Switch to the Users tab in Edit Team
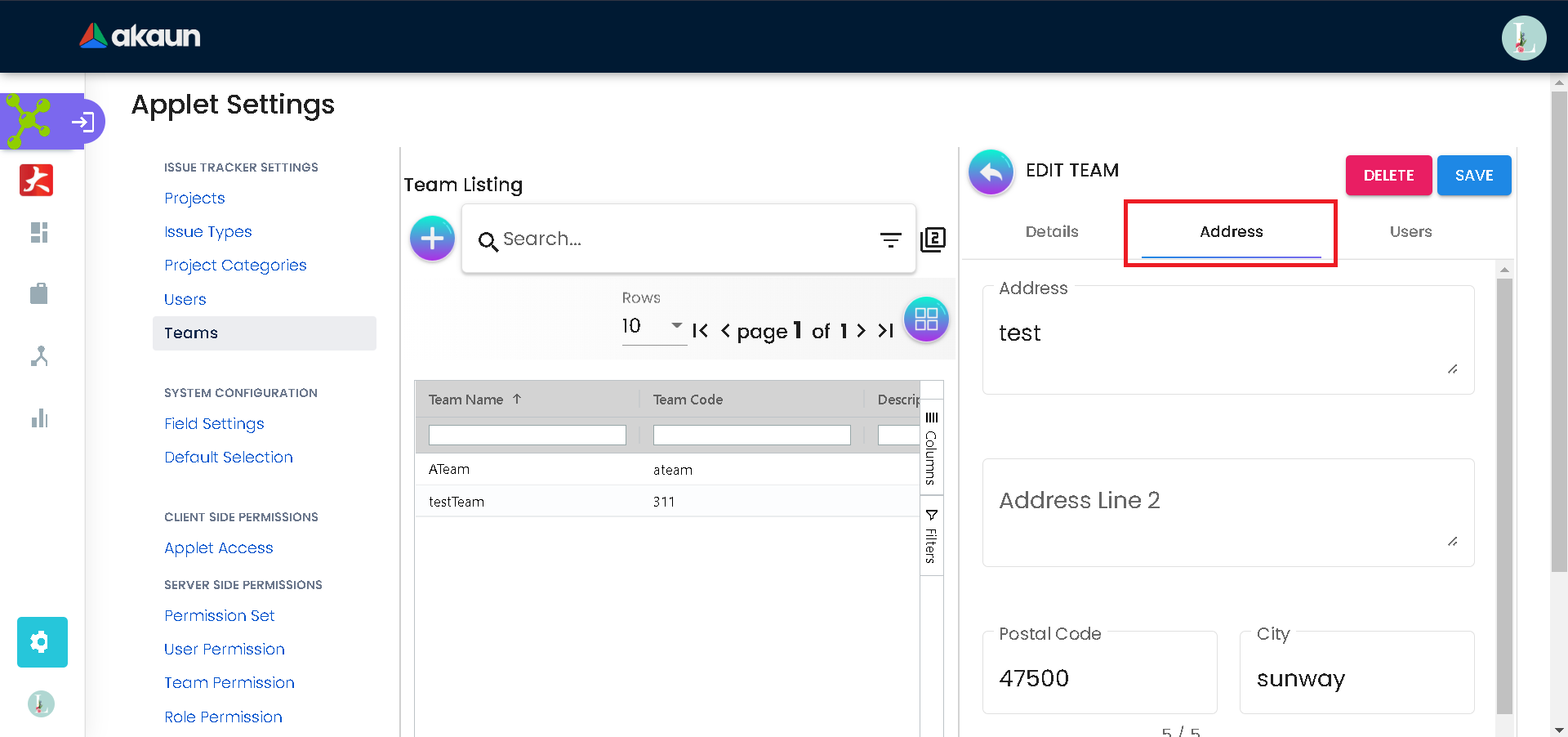 click(1410, 232)
